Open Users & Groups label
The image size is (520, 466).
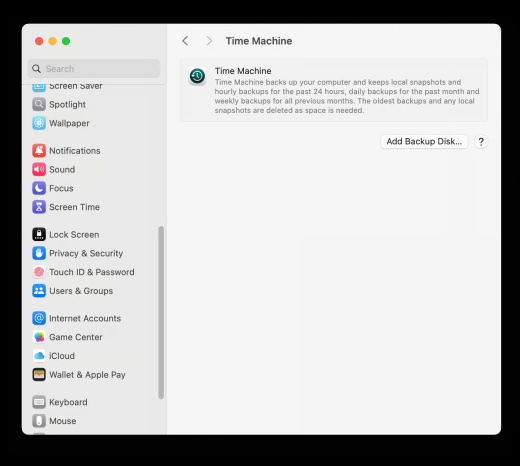coord(81,291)
